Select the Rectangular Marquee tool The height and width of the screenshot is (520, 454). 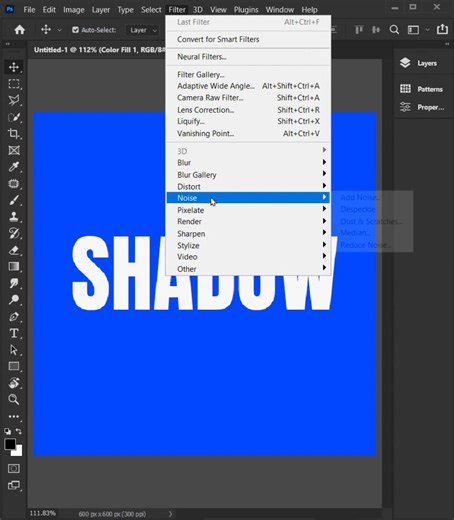[14, 84]
